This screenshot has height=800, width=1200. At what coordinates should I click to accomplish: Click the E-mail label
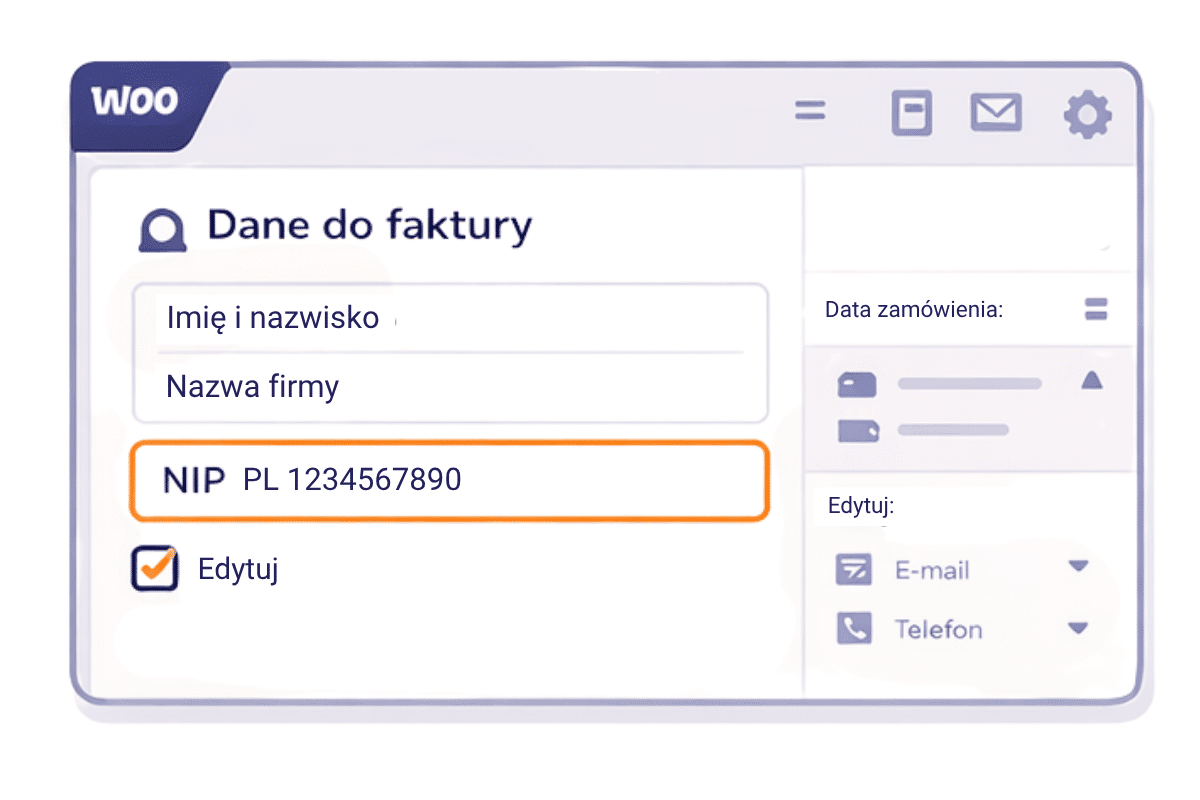click(932, 571)
